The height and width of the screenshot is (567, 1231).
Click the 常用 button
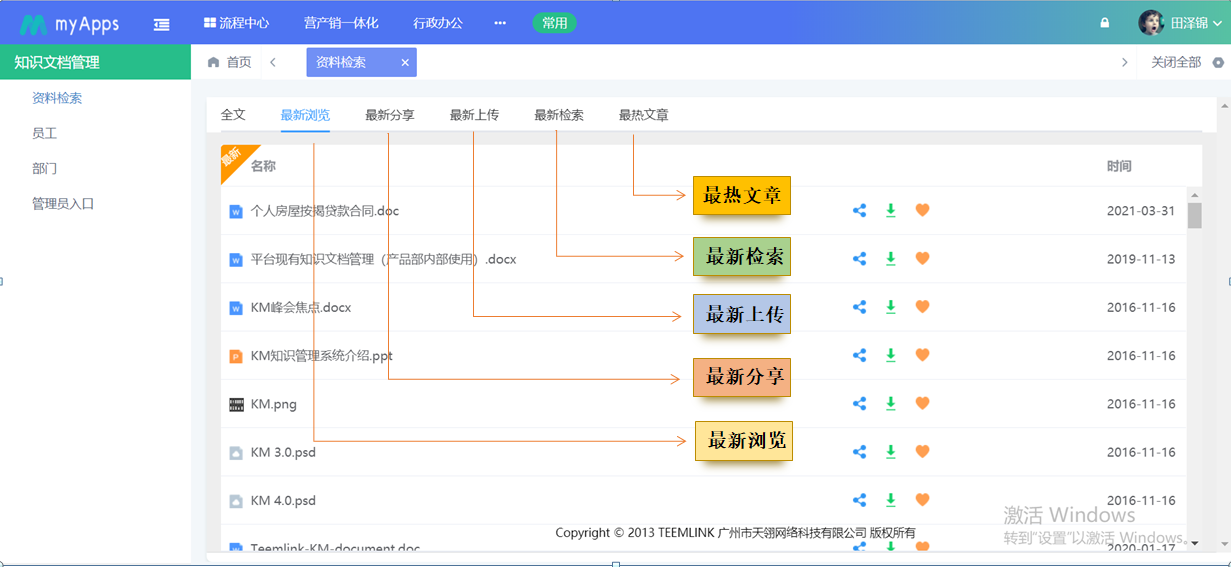click(554, 23)
